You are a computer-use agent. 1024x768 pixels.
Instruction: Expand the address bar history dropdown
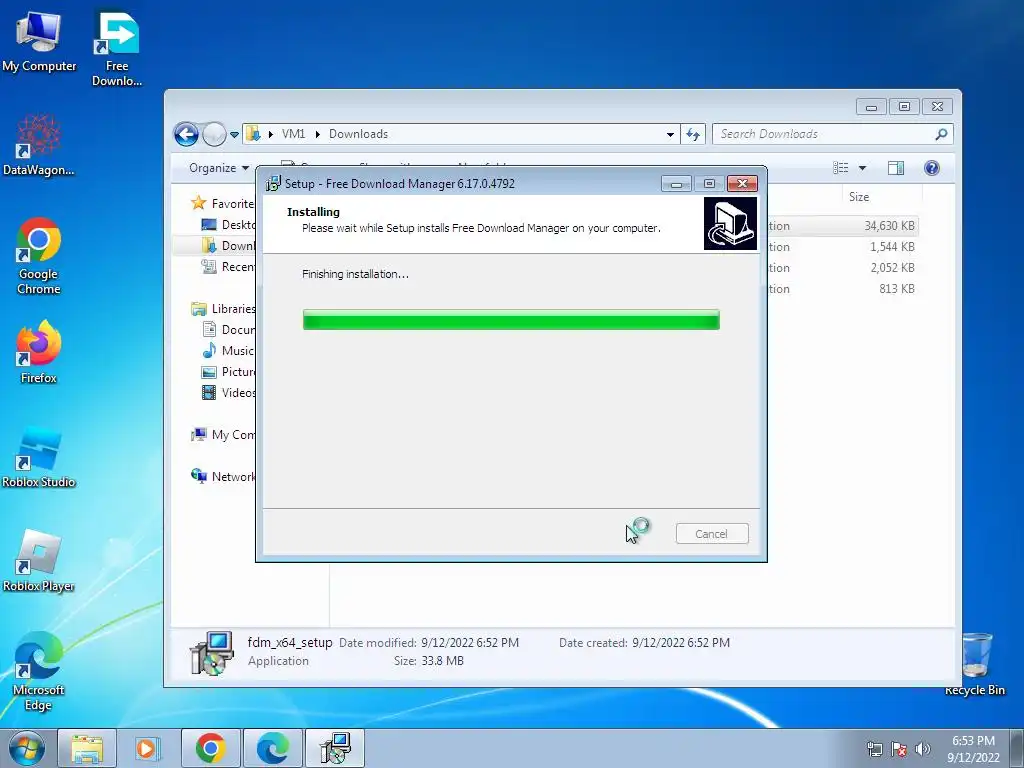(670, 135)
